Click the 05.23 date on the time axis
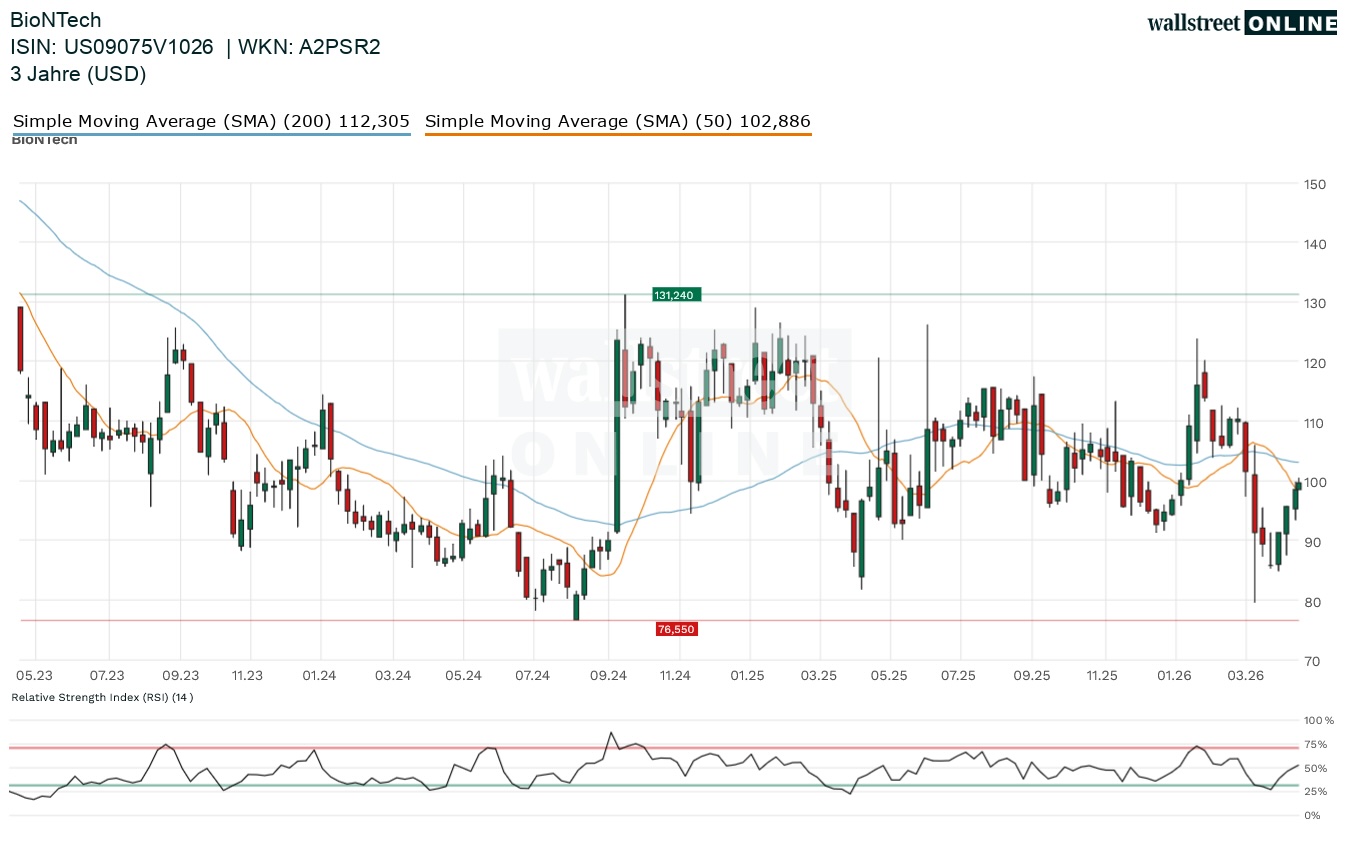This screenshot has height=843, width=1349. 35,676
